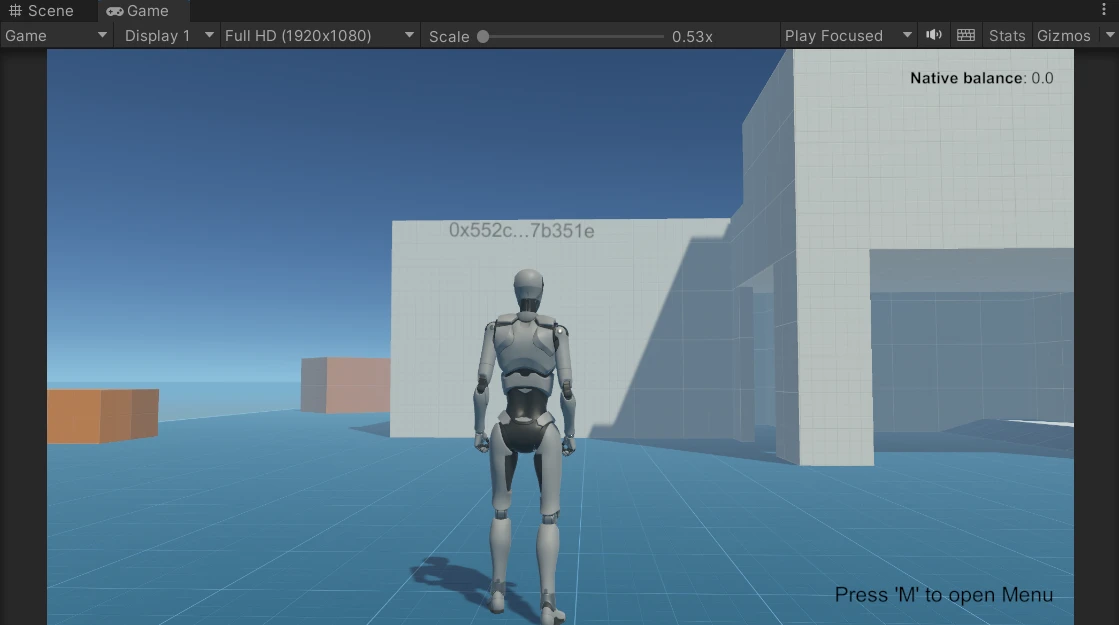Click the Scale slider handle
Viewport: 1119px width, 625px height.
click(483, 36)
